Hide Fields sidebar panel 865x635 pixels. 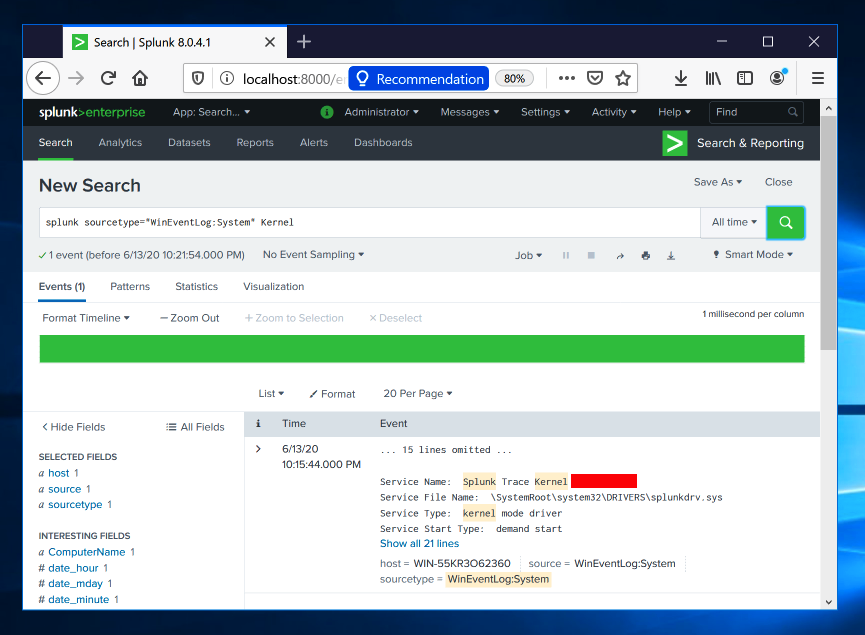[x=73, y=427]
